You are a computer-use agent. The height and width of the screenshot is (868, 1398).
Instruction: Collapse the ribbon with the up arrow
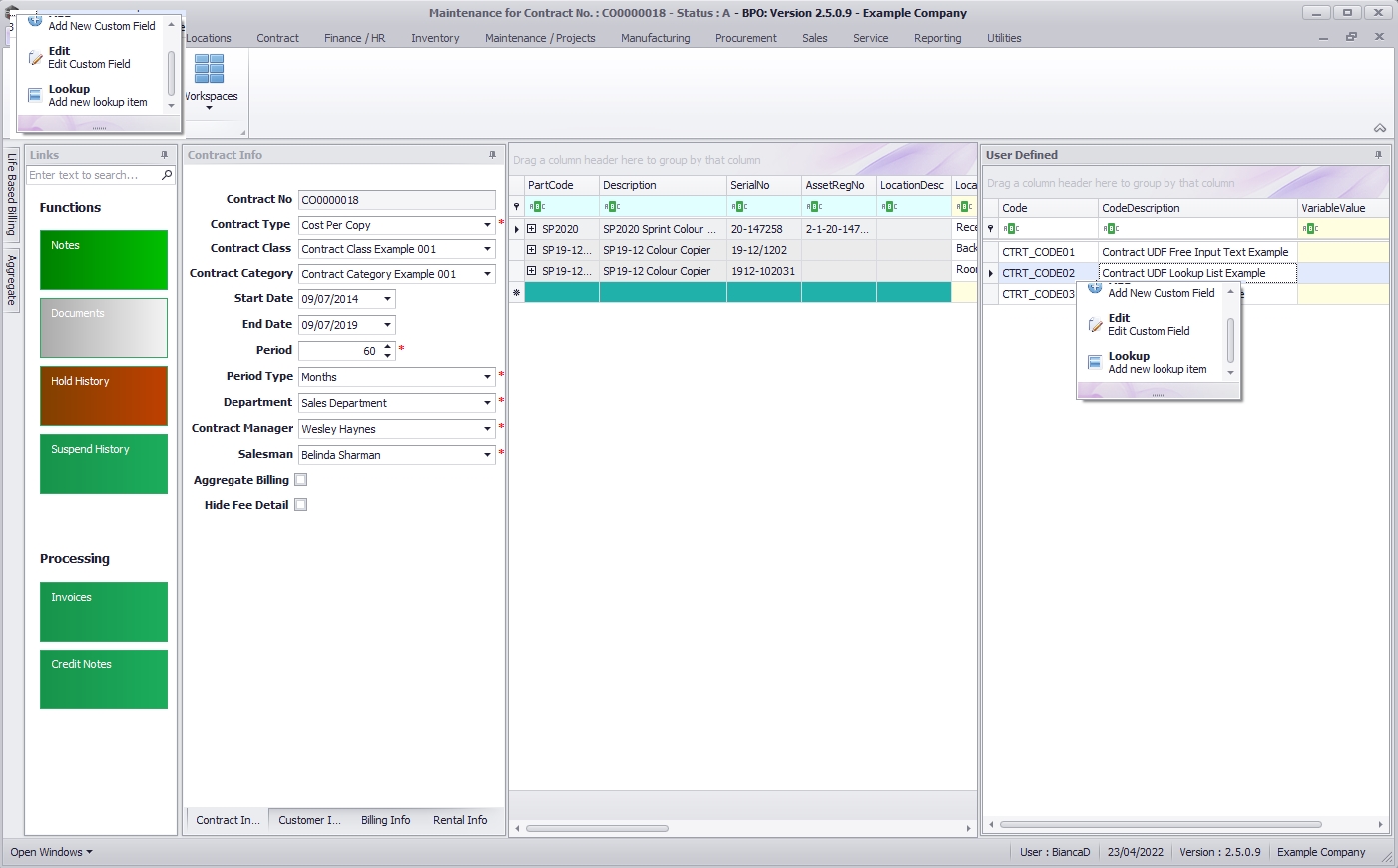tap(1379, 128)
